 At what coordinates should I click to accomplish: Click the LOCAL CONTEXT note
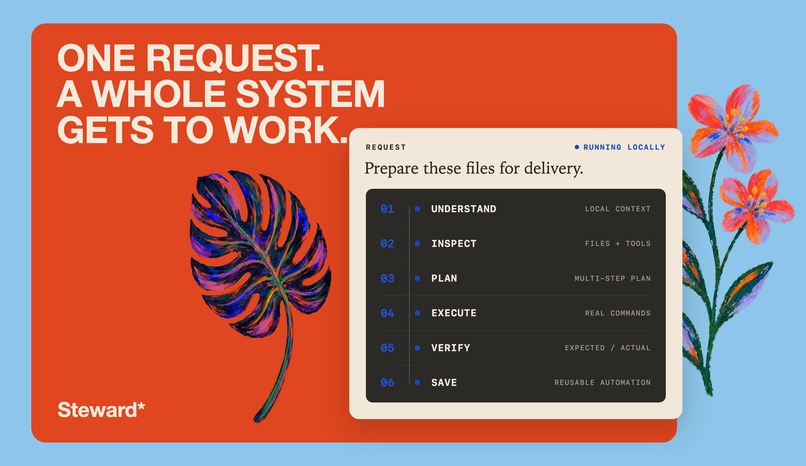click(617, 209)
